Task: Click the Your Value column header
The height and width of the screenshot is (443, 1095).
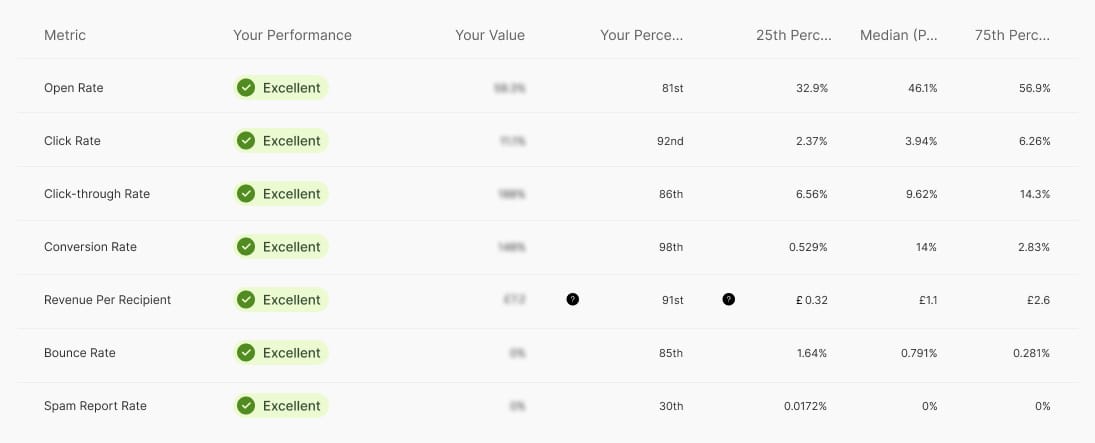Action: pyautogui.click(x=489, y=35)
